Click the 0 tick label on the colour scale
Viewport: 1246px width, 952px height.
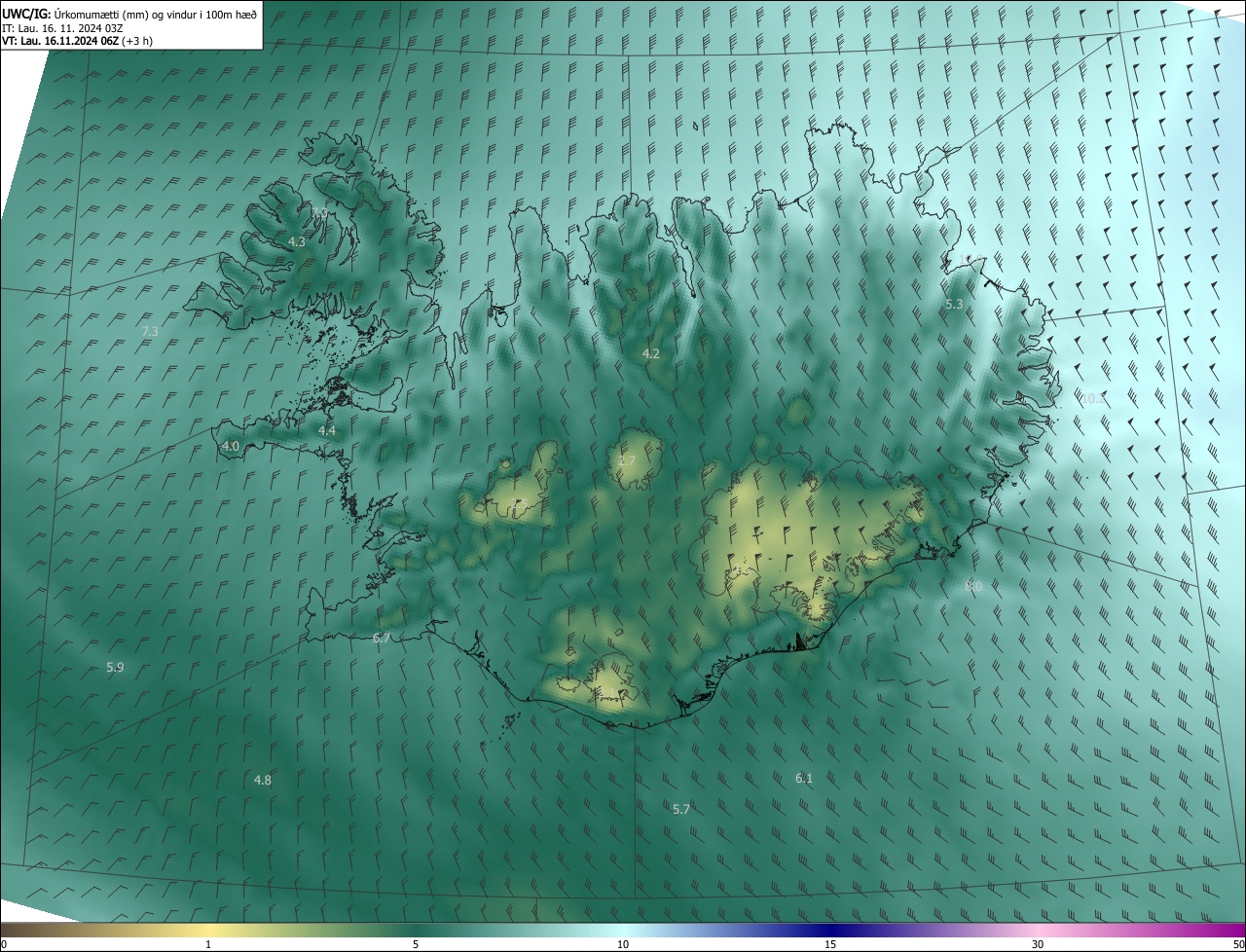click(x=4, y=945)
